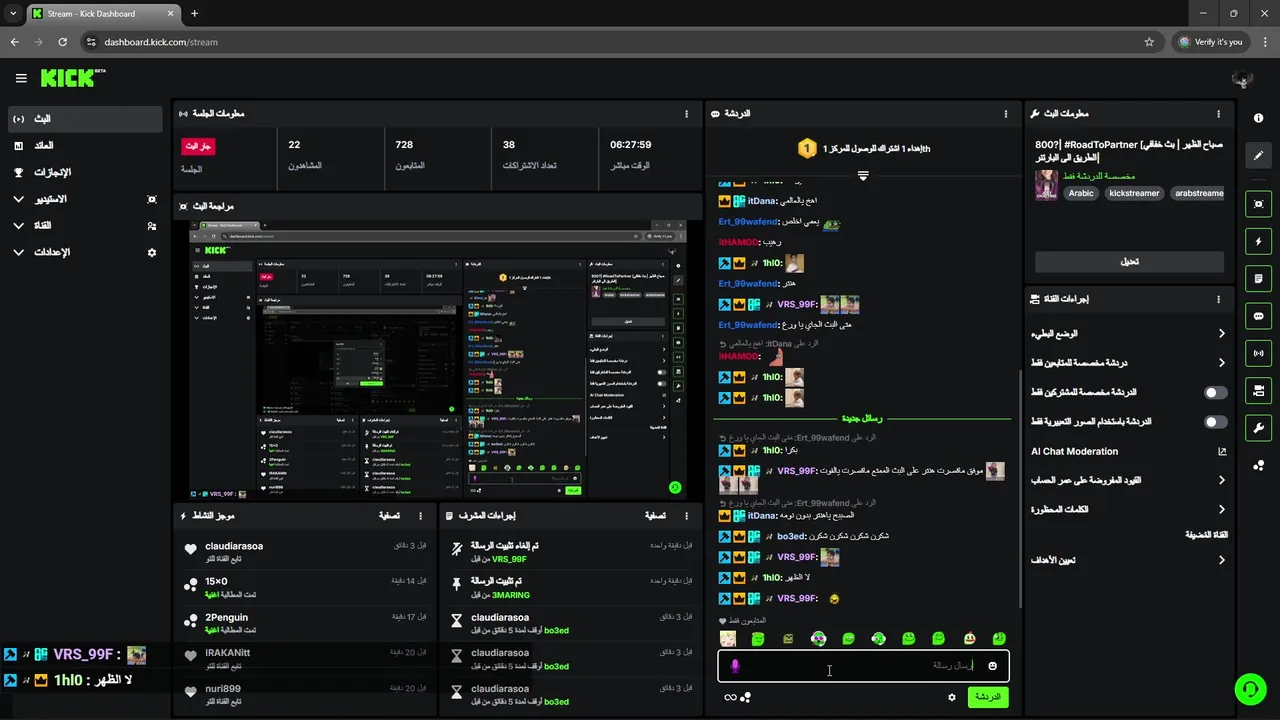The width and height of the screenshot is (1280, 720).
Task: Open AI Chat Moderation link
Action: point(1129,452)
